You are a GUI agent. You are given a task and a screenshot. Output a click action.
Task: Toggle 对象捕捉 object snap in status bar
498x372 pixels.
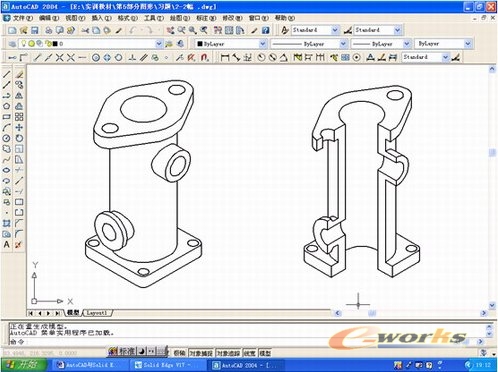click(201, 353)
